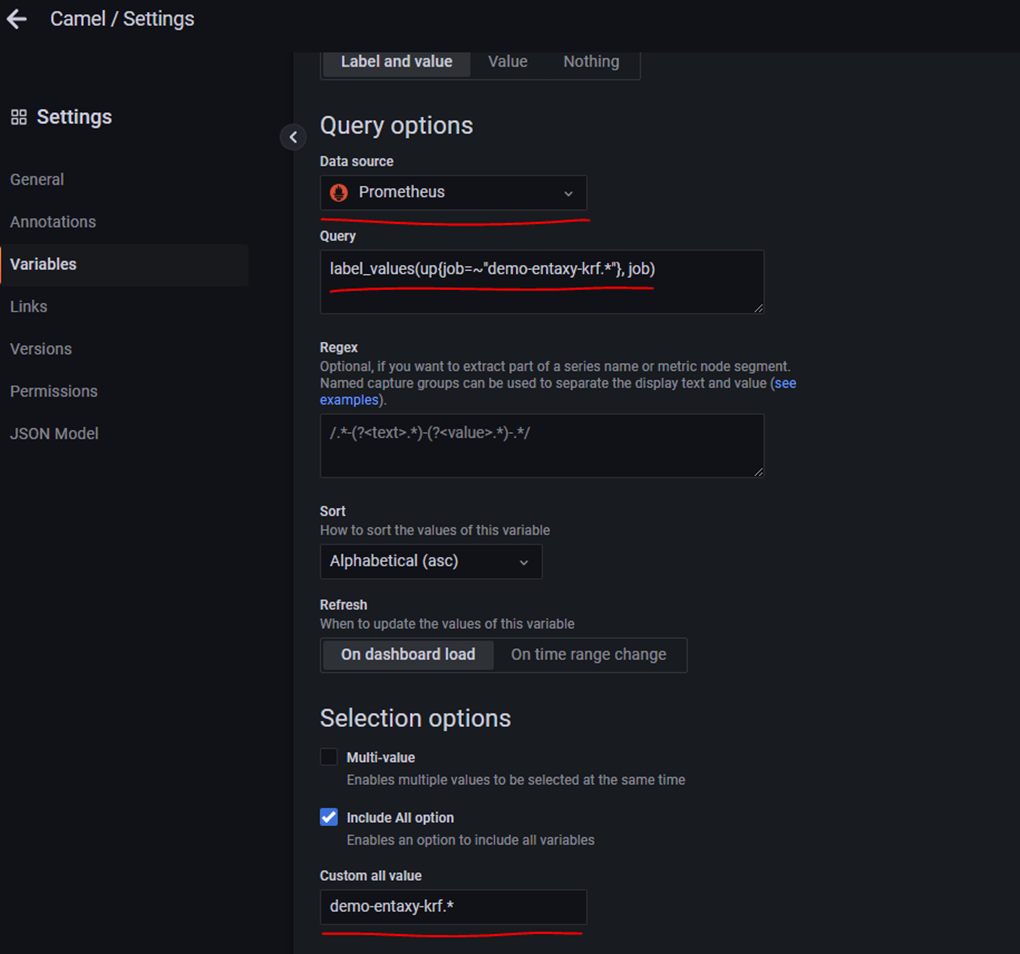Screen dimensions: 1020x954
Task: Select On time range change refresh
Action: [x=588, y=654]
